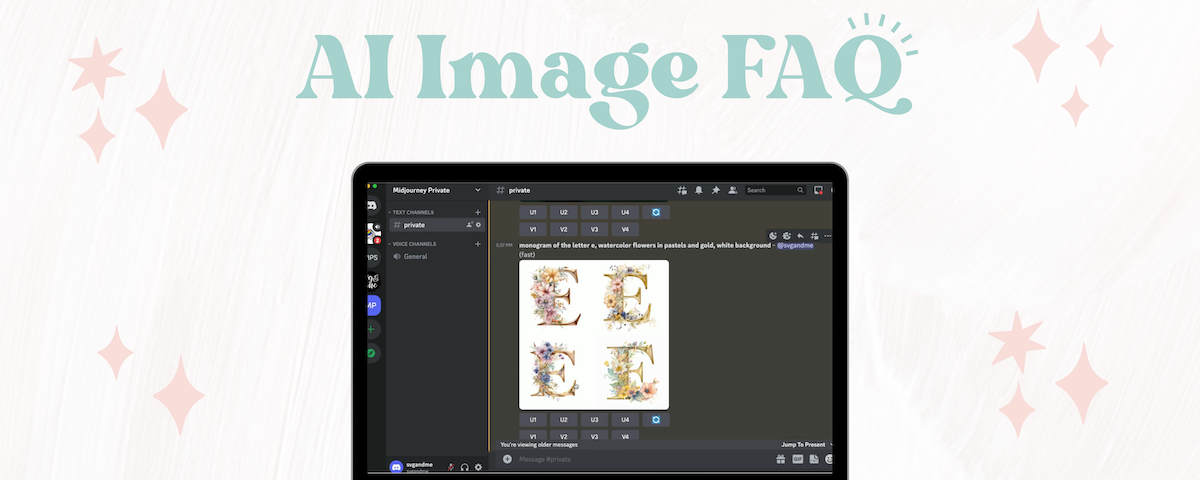1200x480 pixels.
Task: Open sticker picker
Action: click(x=814, y=459)
